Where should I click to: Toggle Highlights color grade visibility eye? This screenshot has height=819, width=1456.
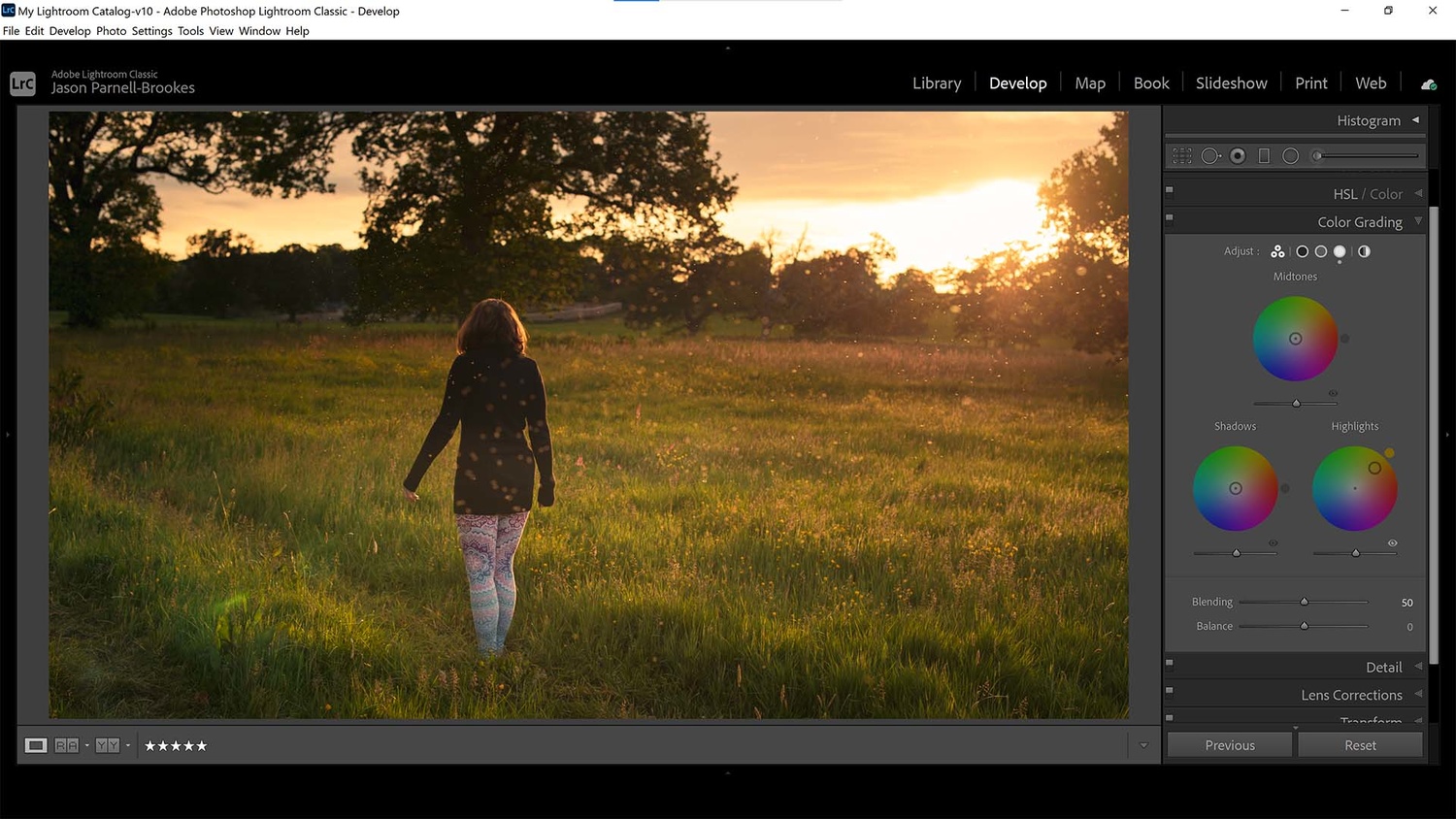pyautogui.click(x=1392, y=542)
